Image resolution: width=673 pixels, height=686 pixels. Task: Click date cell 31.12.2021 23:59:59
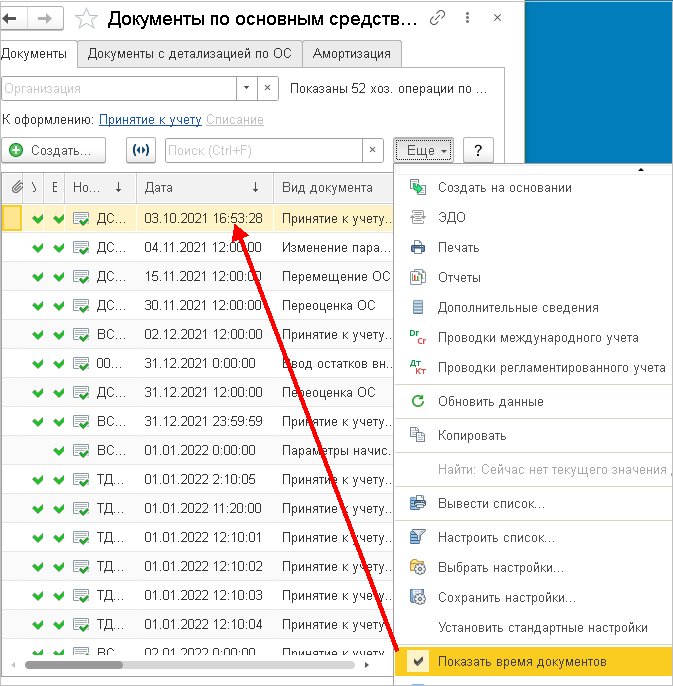203,421
